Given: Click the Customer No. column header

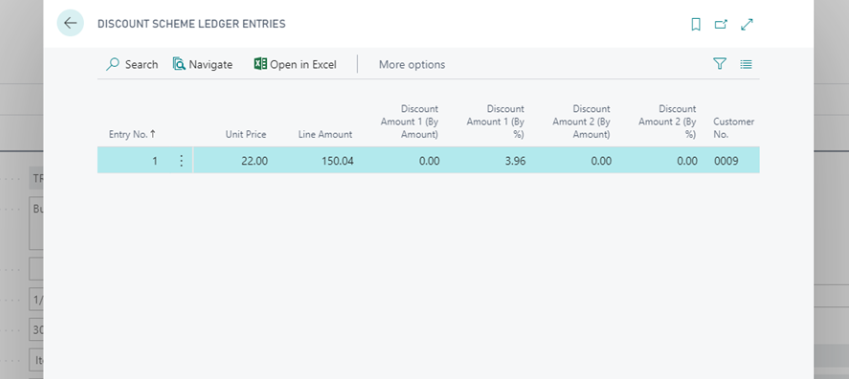Looking at the screenshot, I should click(x=733, y=128).
